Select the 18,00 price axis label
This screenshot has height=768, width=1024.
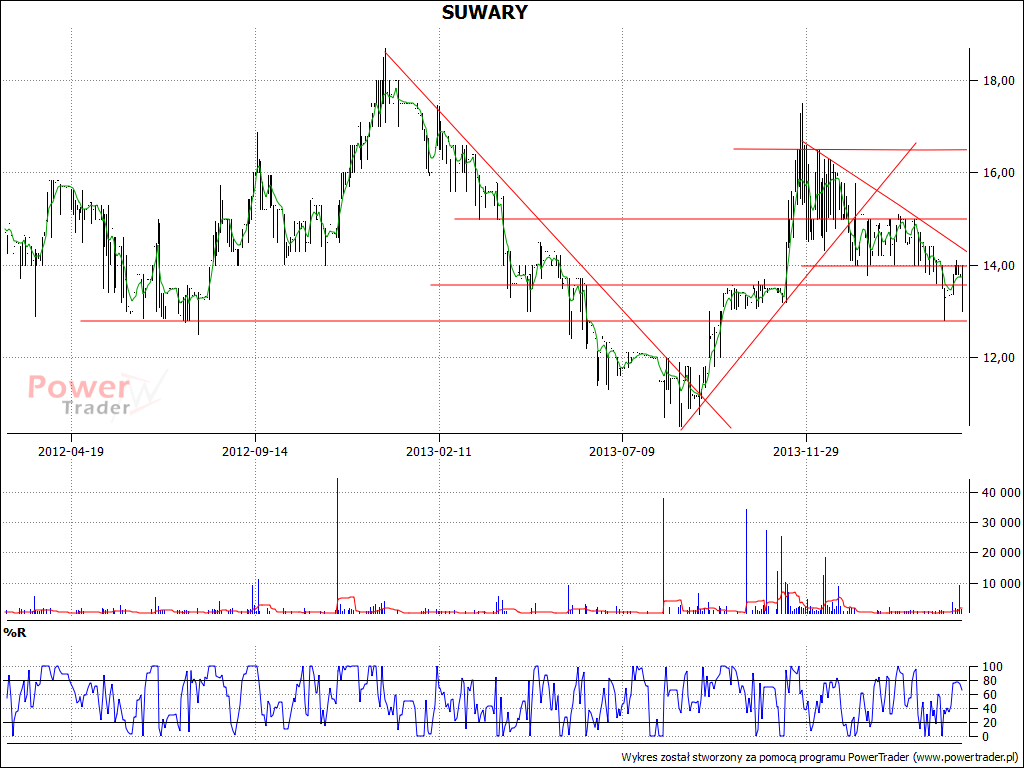pos(999,81)
